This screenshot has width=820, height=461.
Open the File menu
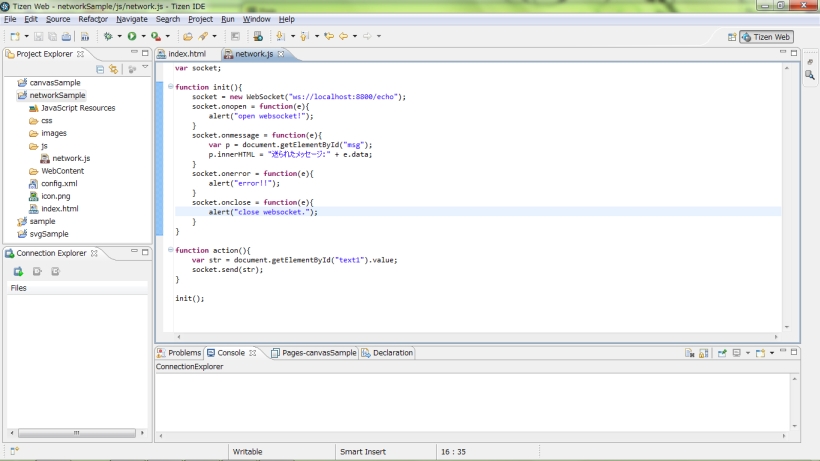(x=10, y=19)
